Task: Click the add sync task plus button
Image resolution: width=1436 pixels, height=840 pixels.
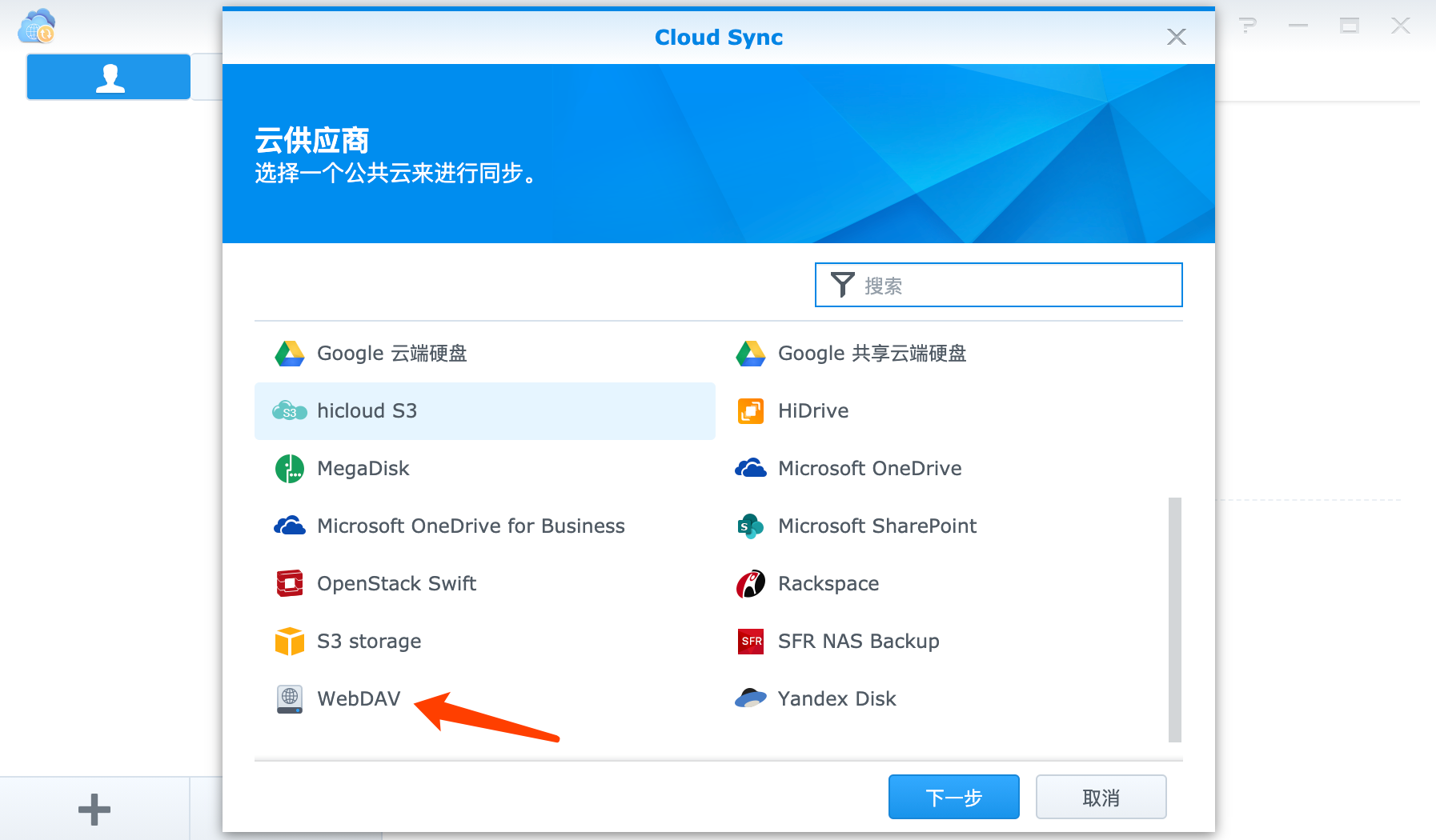Action: (94, 808)
